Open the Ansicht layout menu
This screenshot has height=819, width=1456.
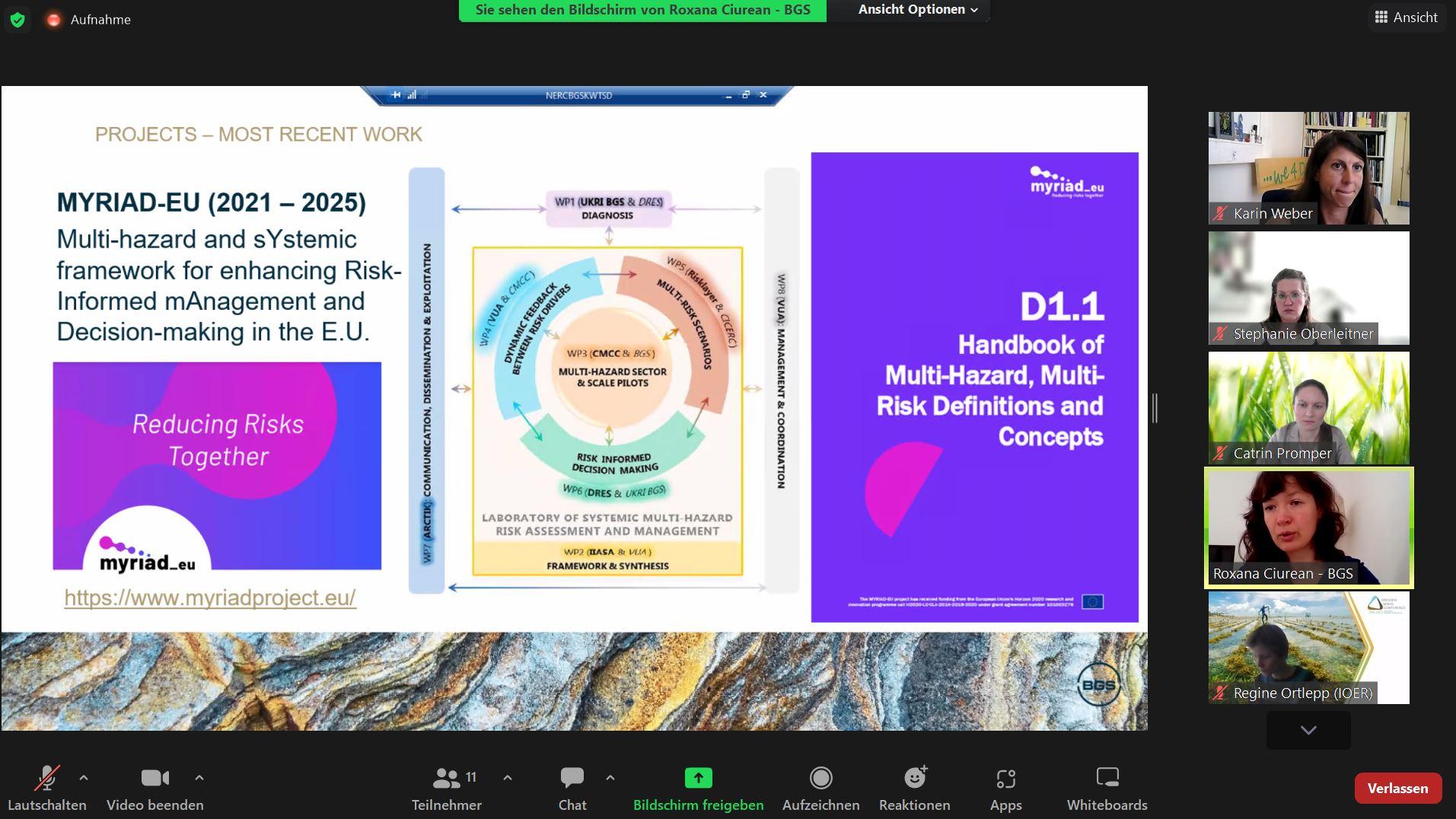[1406, 18]
